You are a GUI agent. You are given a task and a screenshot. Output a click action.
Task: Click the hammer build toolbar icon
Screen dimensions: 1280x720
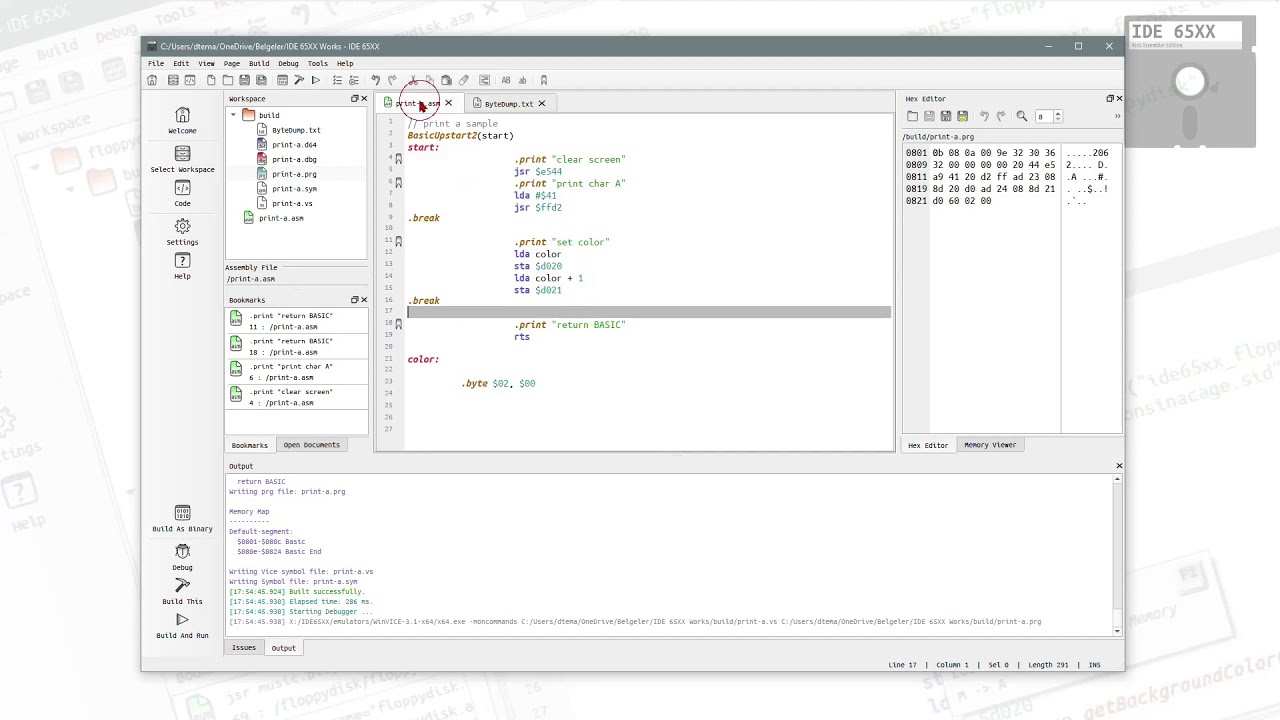[298, 80]
